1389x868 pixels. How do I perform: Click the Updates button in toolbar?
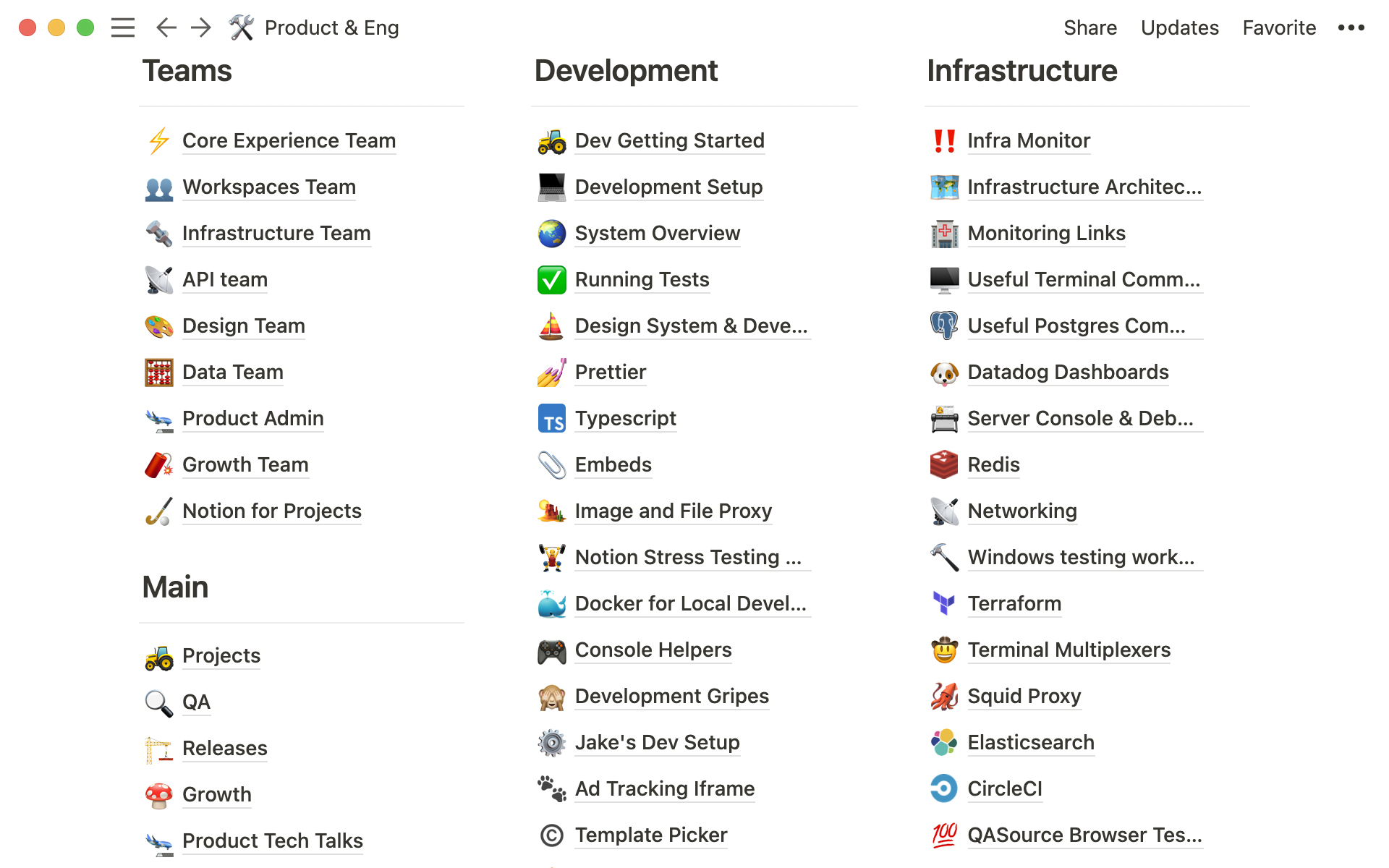(x=1179, y=27)
